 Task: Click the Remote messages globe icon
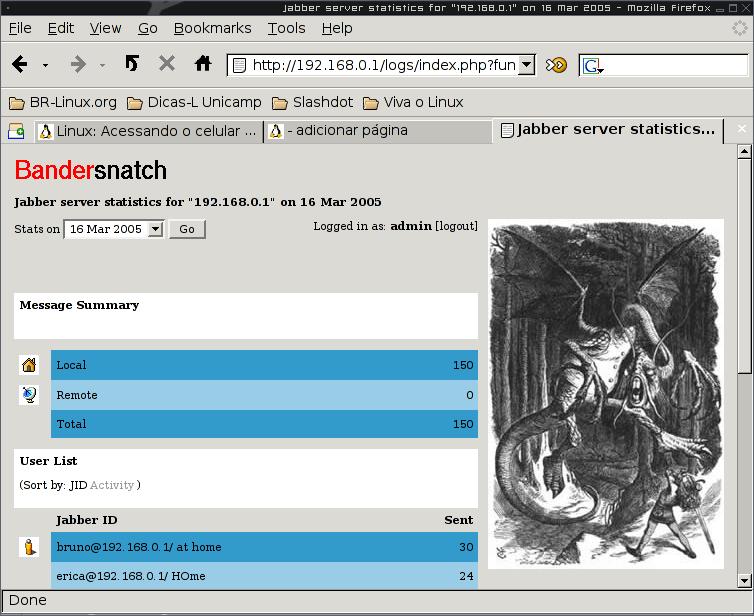pos(29,395)
